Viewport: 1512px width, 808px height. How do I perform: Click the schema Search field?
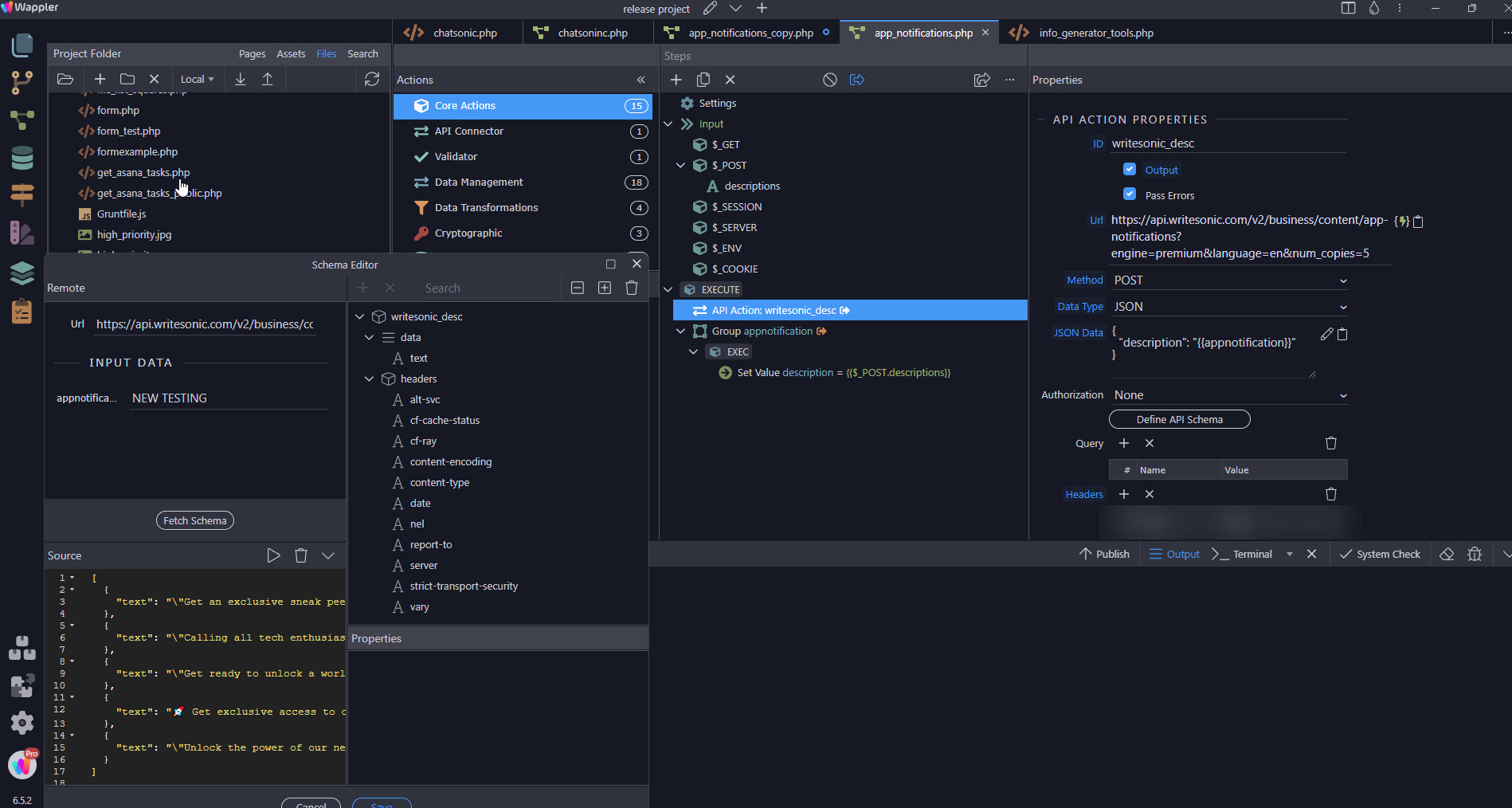(x=487, y=288)
